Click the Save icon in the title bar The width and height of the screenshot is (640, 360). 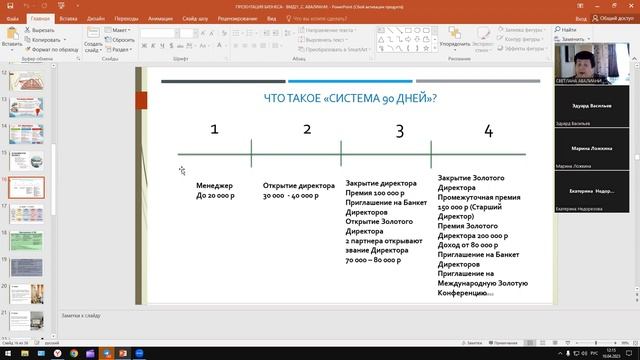point(10,6)
